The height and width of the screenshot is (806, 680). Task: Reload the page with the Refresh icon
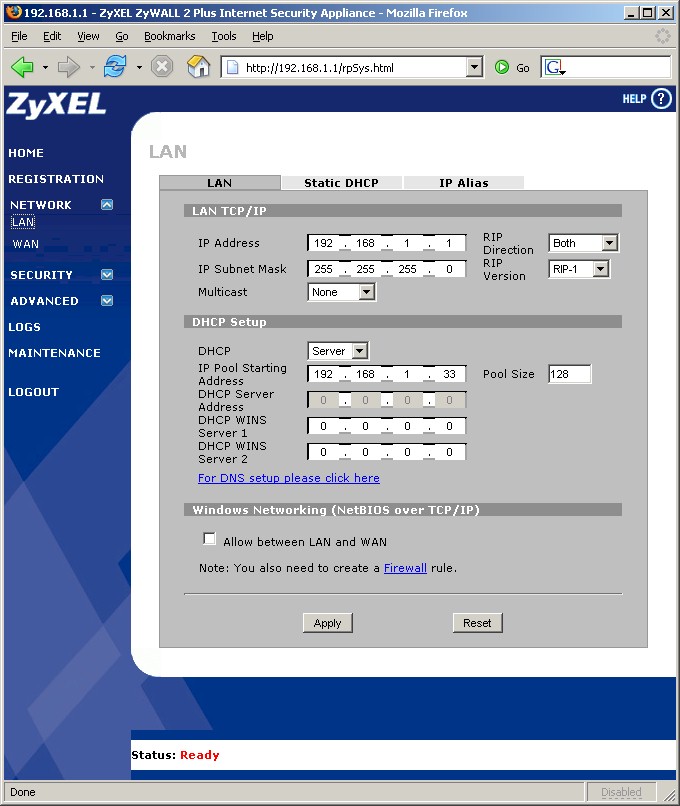point(115,67)
